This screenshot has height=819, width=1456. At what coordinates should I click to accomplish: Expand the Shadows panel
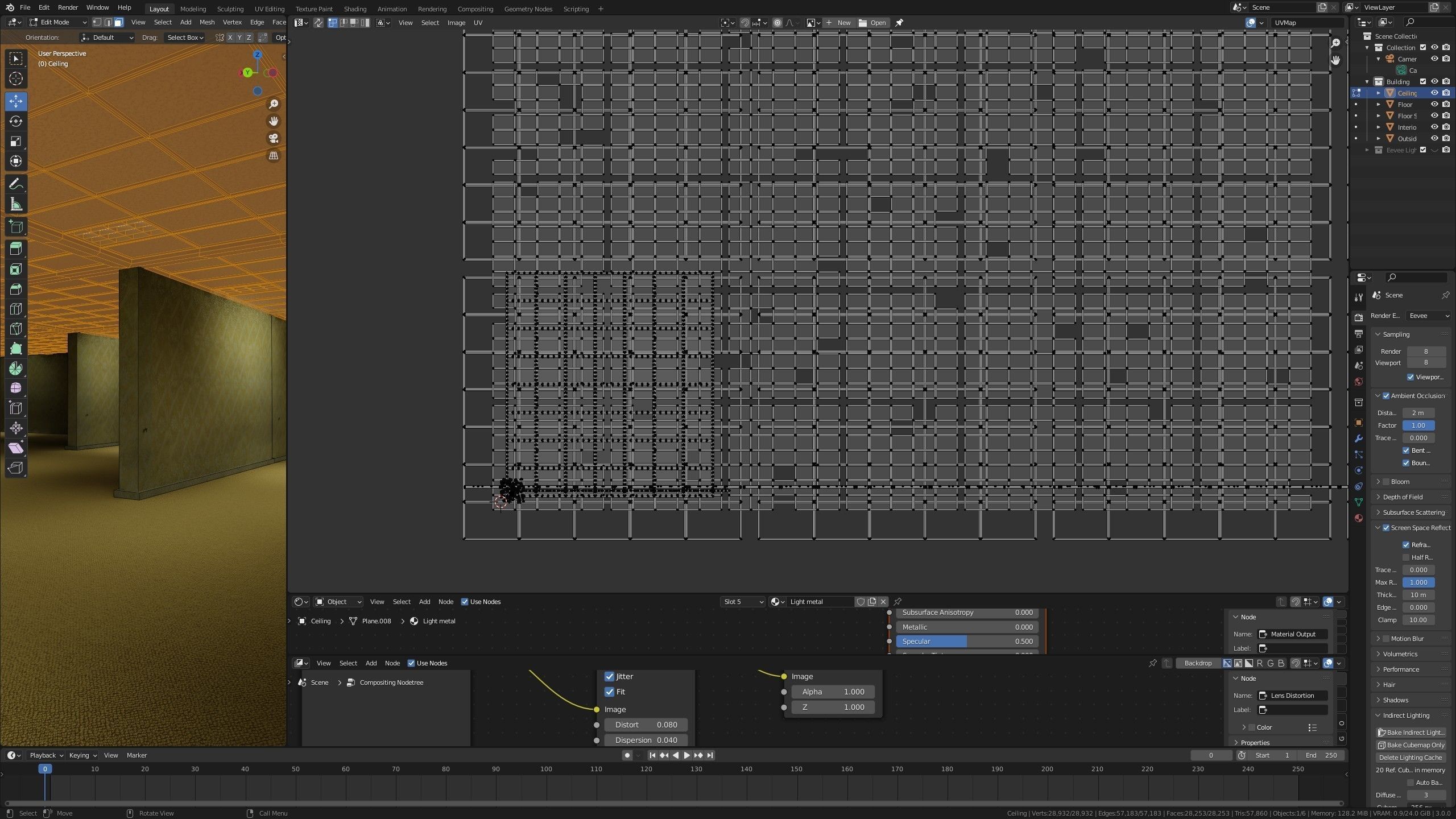[x=1395, y=700]
